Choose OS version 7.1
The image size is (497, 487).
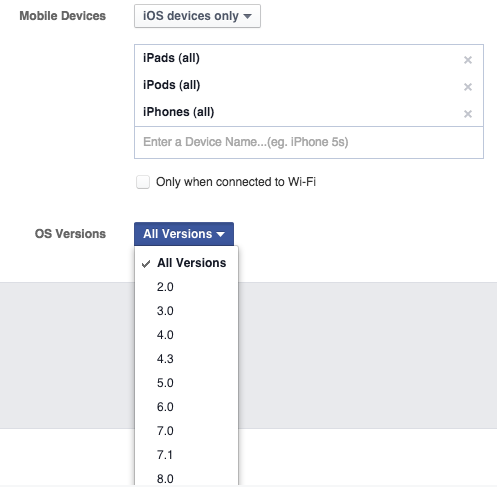(x=187, y=455)
